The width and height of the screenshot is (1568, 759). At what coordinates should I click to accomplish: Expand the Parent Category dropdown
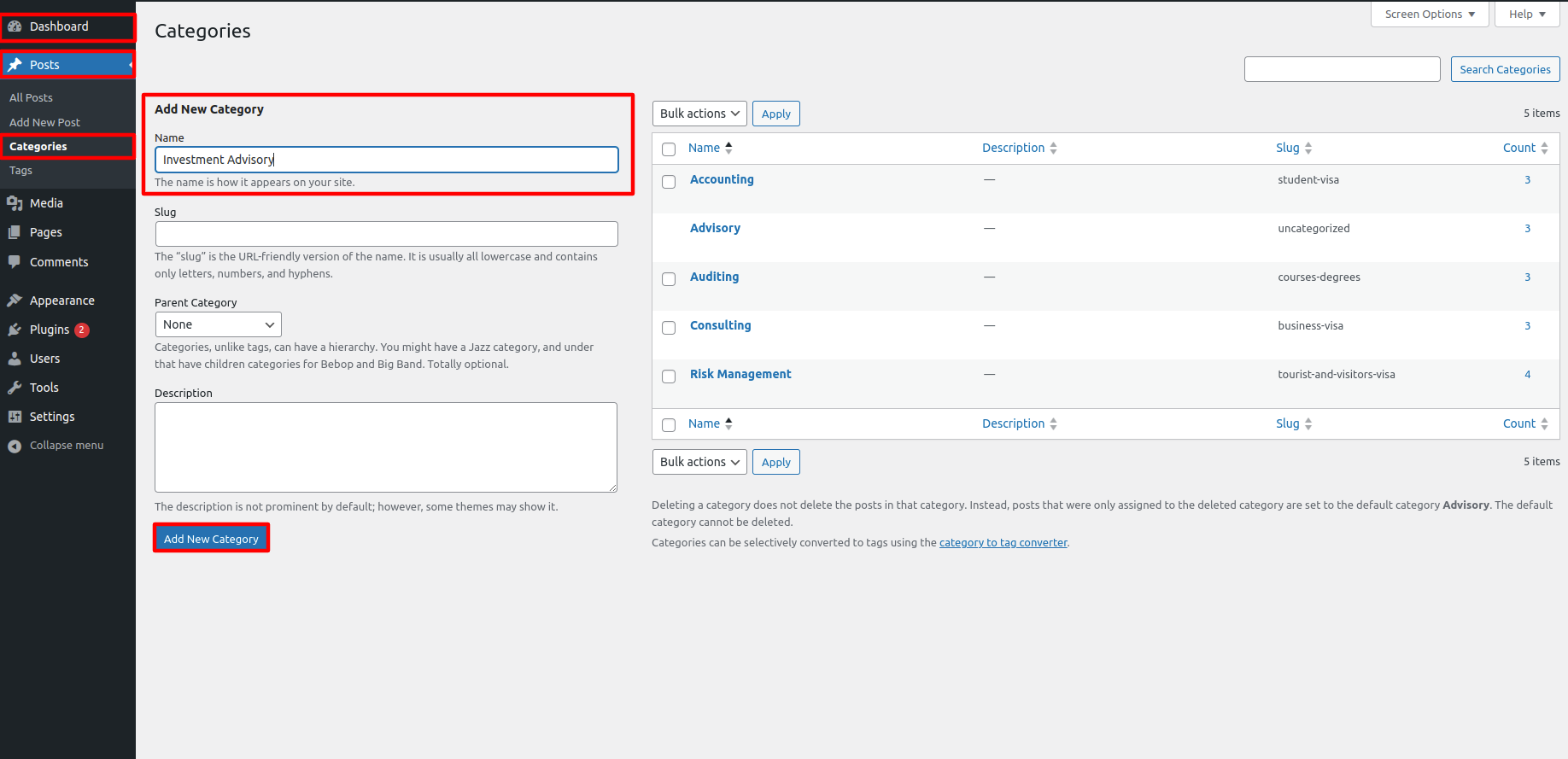tap(218, 324)
